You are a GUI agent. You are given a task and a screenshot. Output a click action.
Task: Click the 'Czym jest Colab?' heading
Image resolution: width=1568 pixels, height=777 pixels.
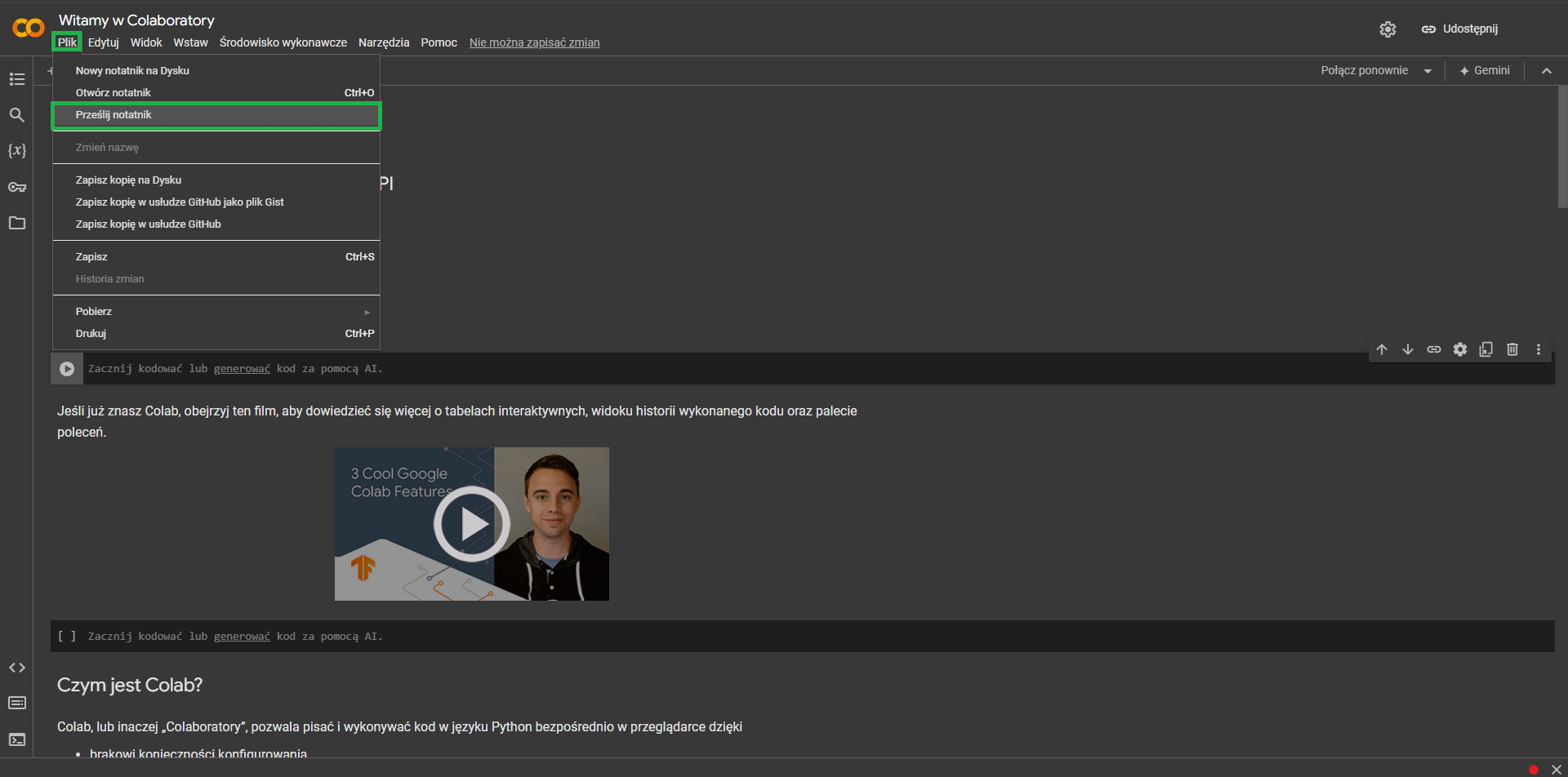coord(130,686)
